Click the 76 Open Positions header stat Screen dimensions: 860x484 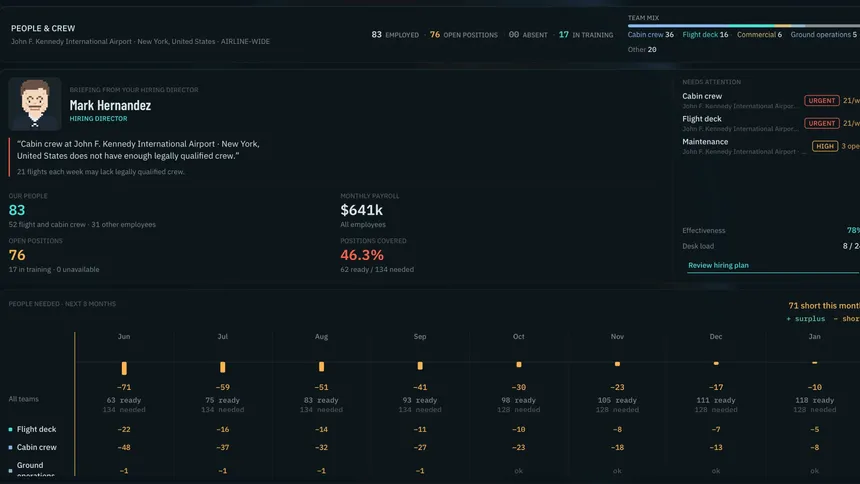463,35
